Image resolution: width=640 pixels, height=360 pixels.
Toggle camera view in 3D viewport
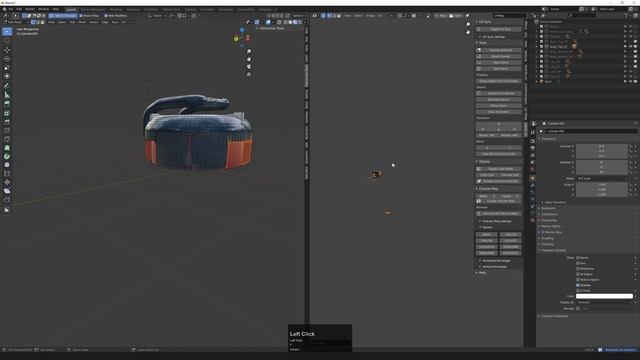(249, 67)
